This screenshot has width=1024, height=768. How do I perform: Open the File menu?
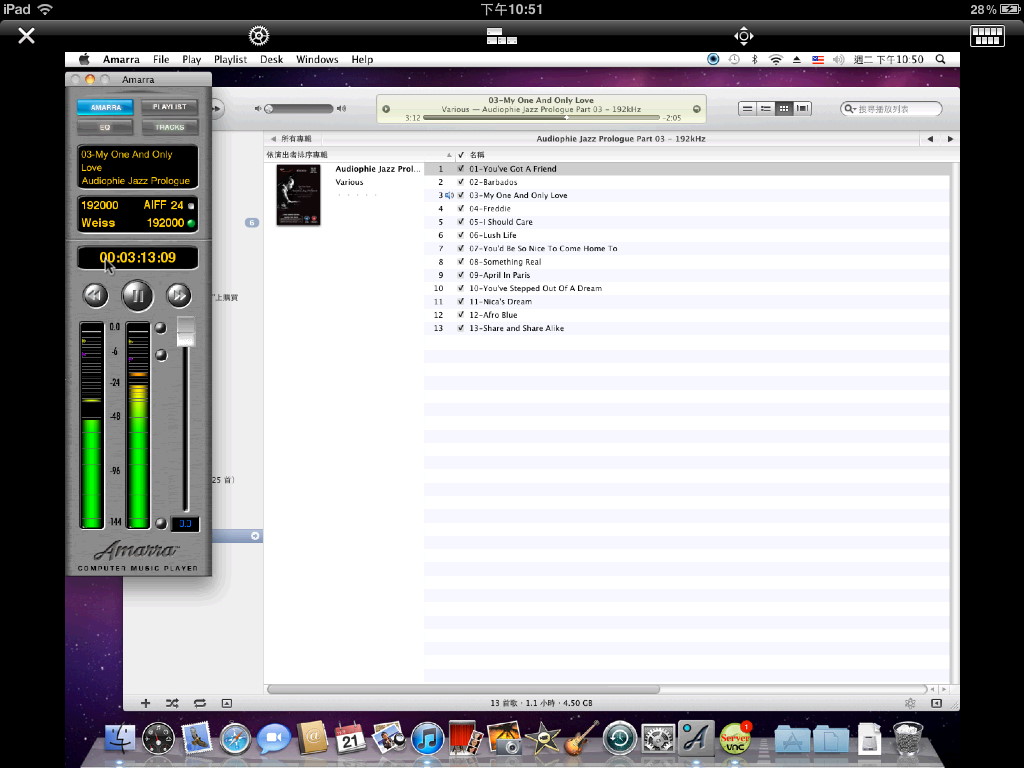point(161,59)
